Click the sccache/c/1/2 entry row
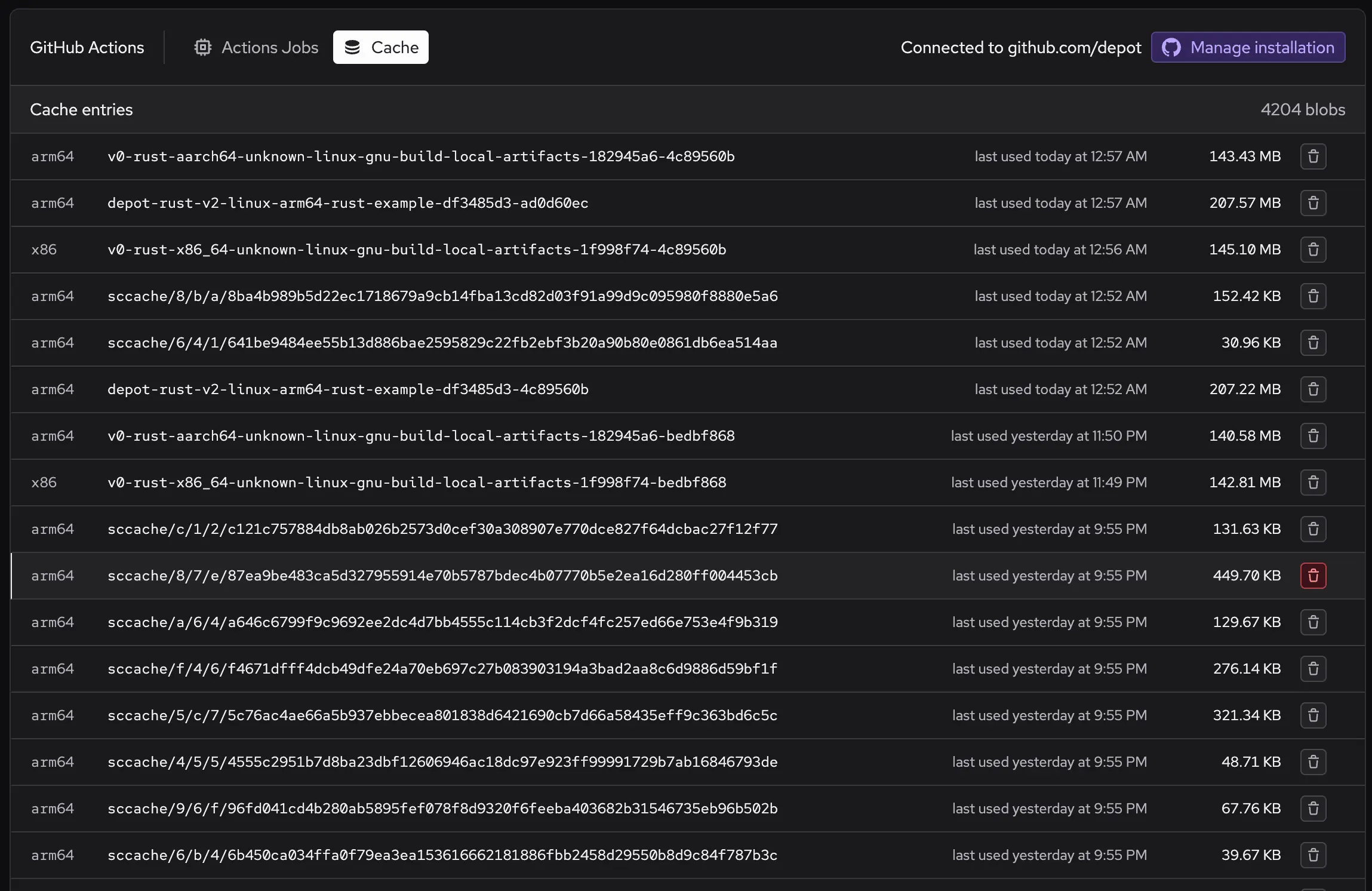This screenshot has width=1372, height=891. tap(442, 529)
